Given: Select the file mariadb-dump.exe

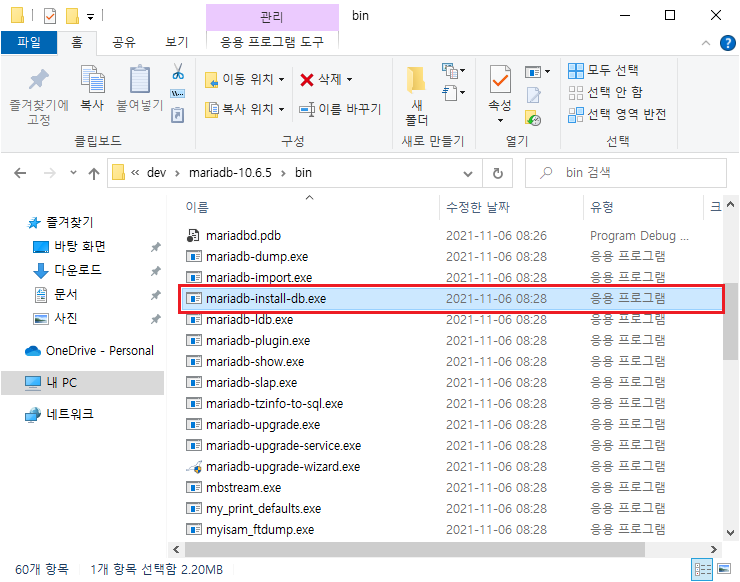Looking at the screenshot, I should click(257, 257).
